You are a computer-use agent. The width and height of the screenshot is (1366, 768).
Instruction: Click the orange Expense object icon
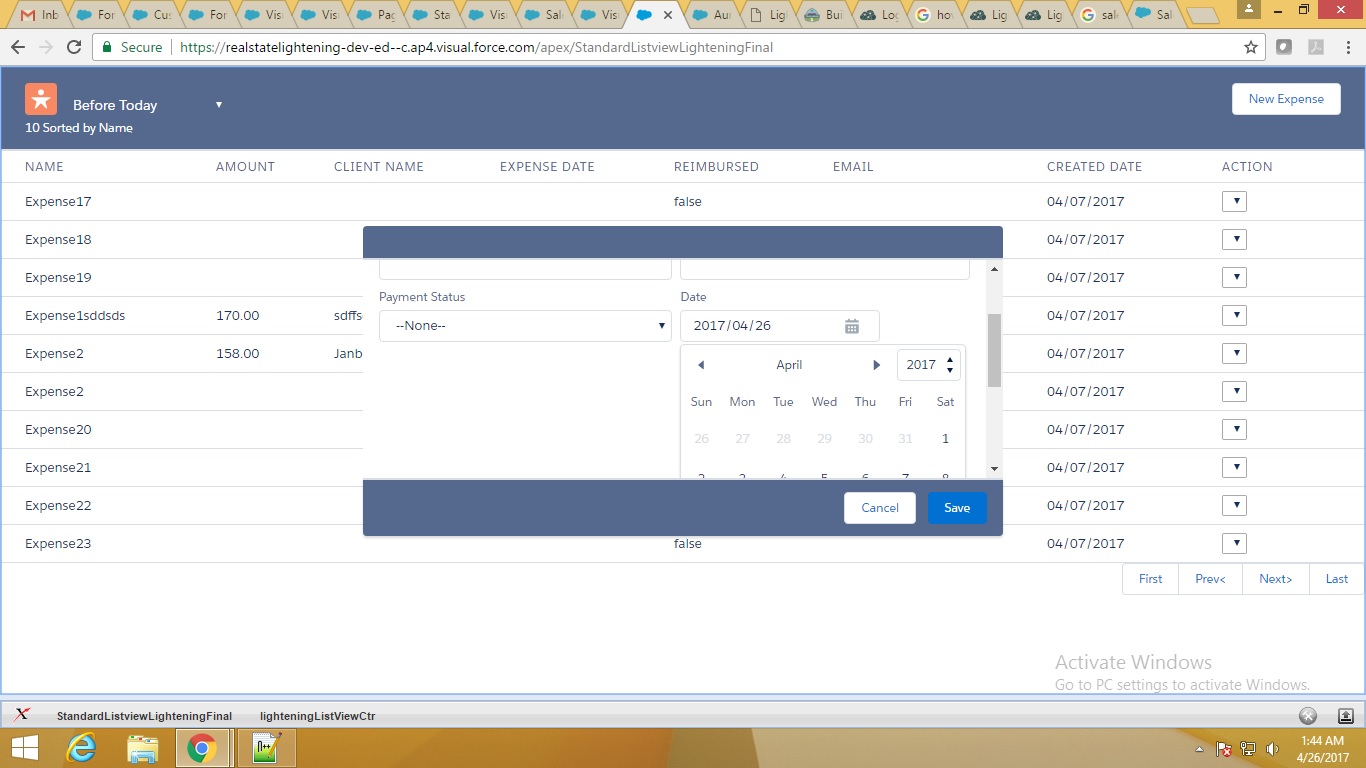tap(41, 99)
